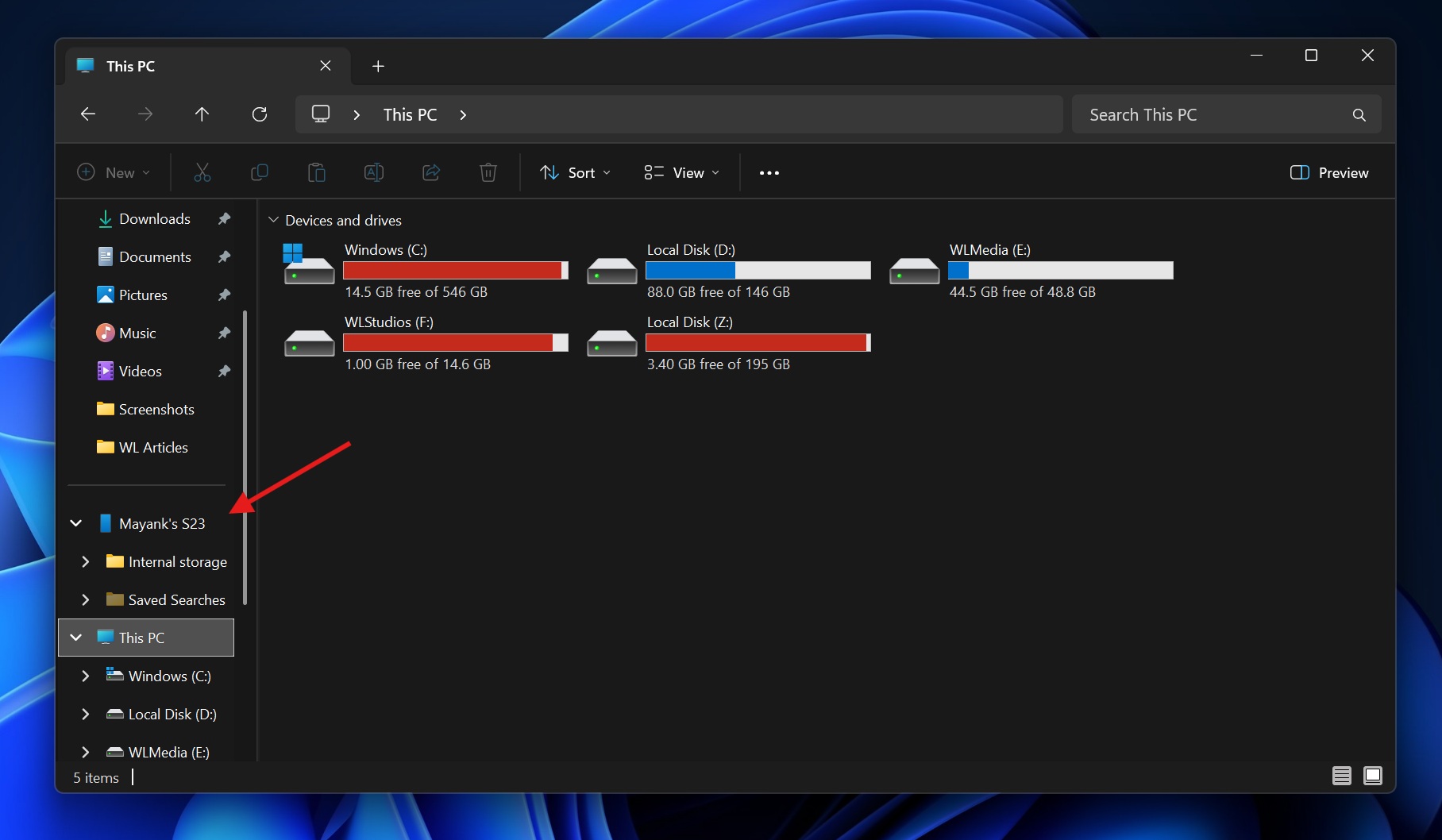
Task: Open the Sort dropdown
Action: pos(575,172)
